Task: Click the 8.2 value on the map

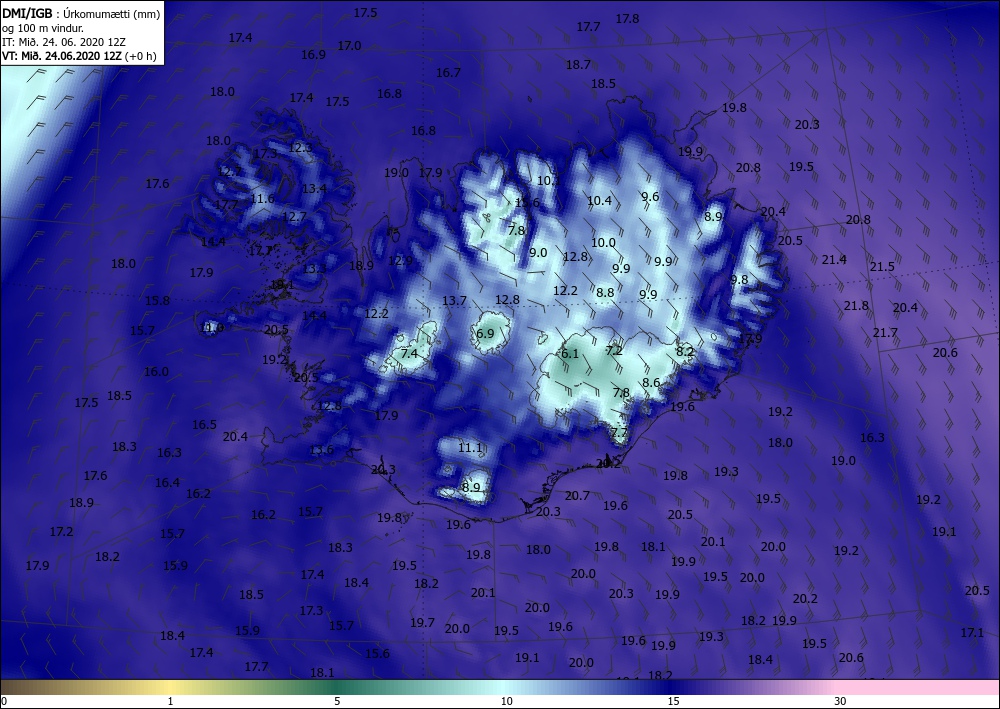Action: point(685,351)
